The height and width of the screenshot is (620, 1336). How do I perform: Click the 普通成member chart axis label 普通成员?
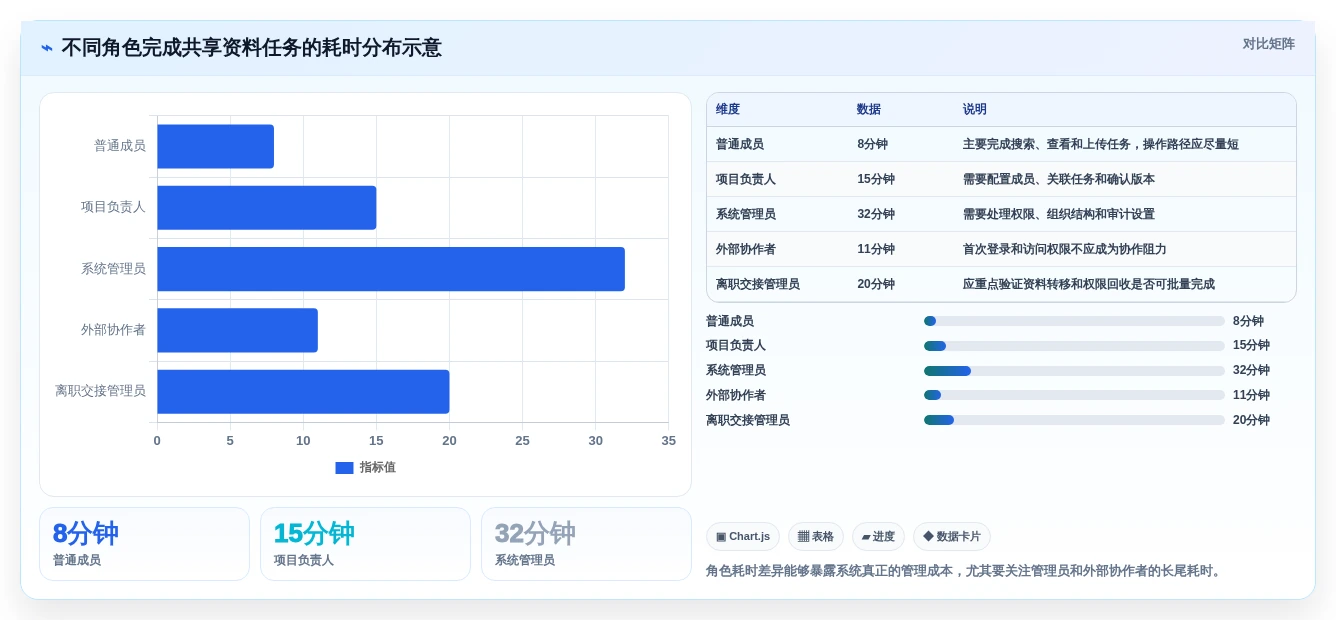pos(120,146)
